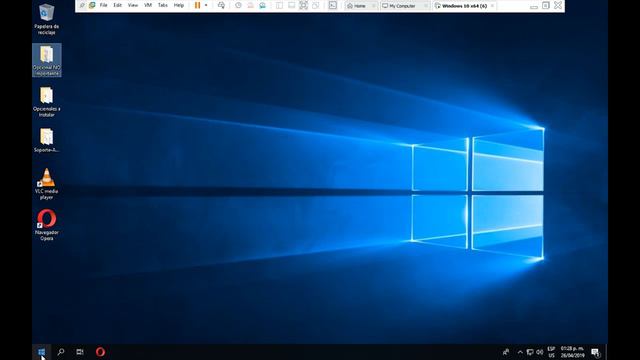The width and height of the screenshot is (640, 360).
Task: Open the Help menu
Action: 179,5
